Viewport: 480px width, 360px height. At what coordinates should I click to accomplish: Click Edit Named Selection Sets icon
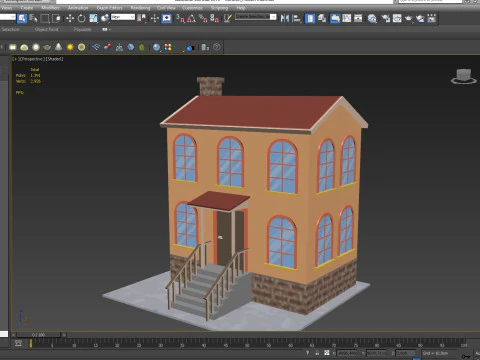pyautogui.click(x=228, y=18)
